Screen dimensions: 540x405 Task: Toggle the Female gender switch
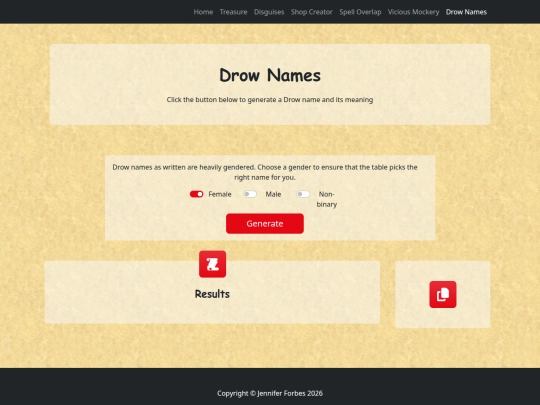point(197,194)
